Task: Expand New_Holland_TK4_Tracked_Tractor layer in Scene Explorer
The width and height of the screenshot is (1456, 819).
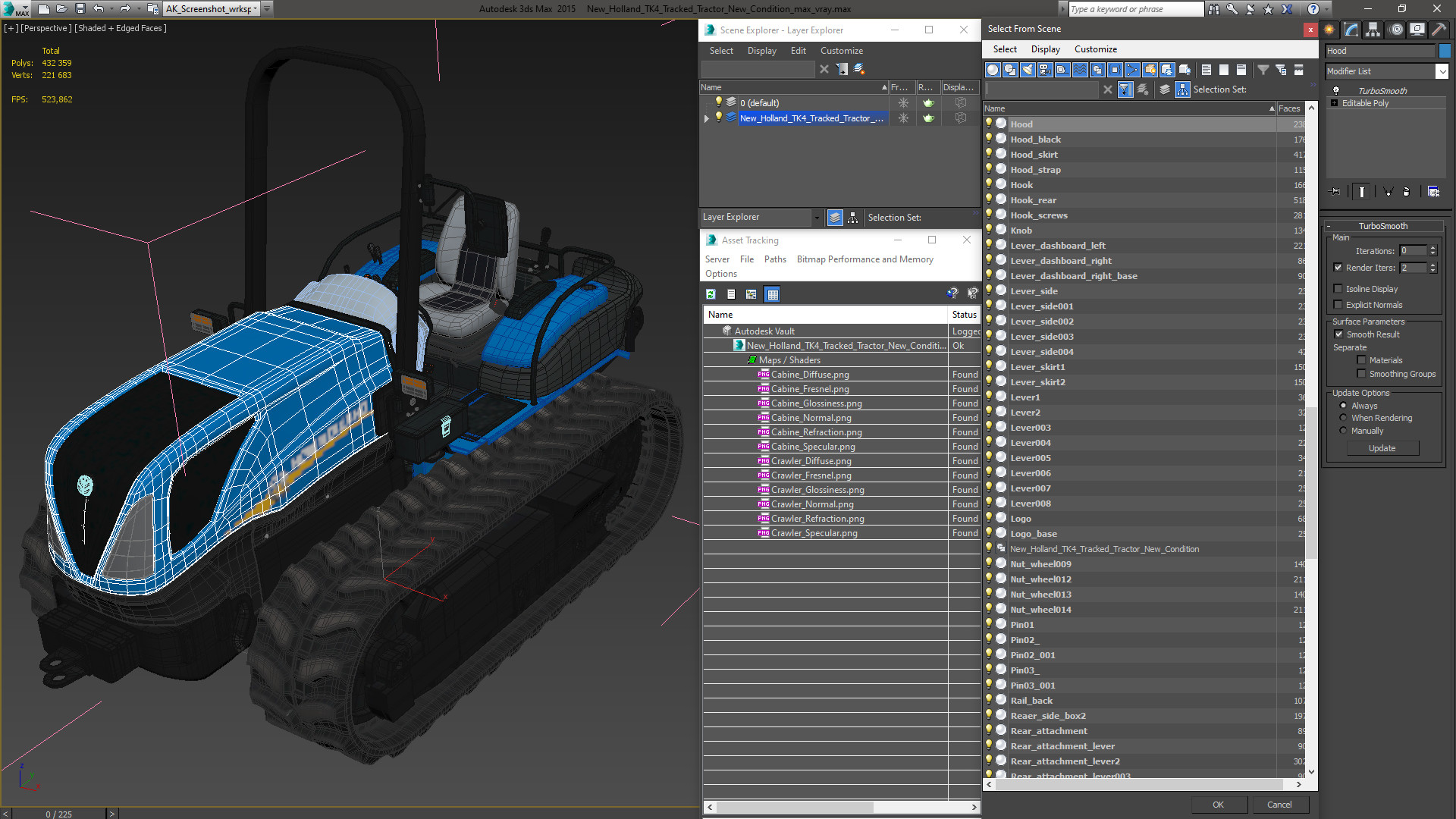Action: coord(707,118)
